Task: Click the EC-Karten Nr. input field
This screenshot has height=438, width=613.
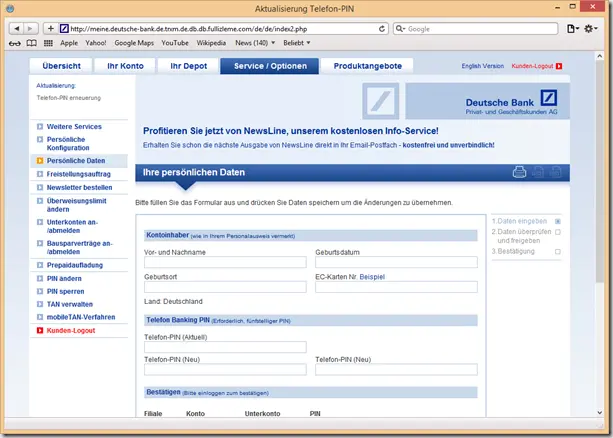Action: pyautogui.click(x=396, y=287)
